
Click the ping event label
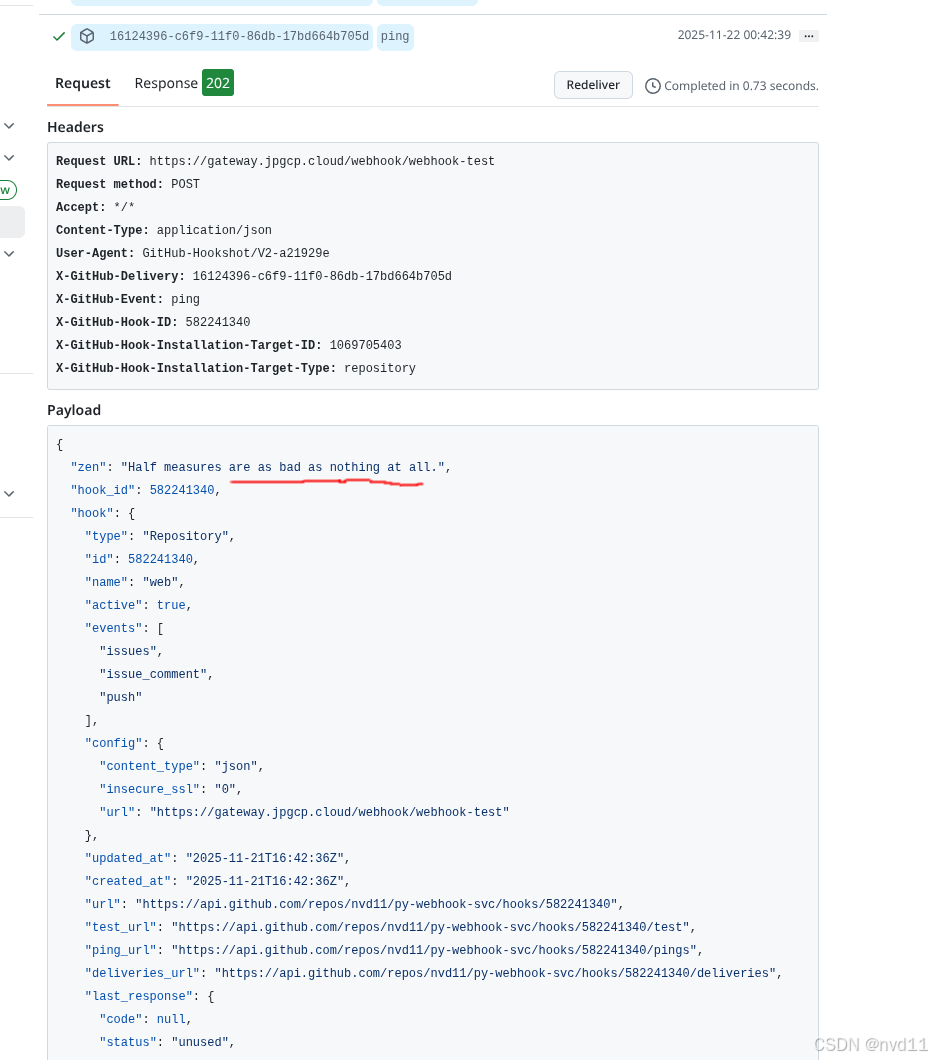click(395, 37)
